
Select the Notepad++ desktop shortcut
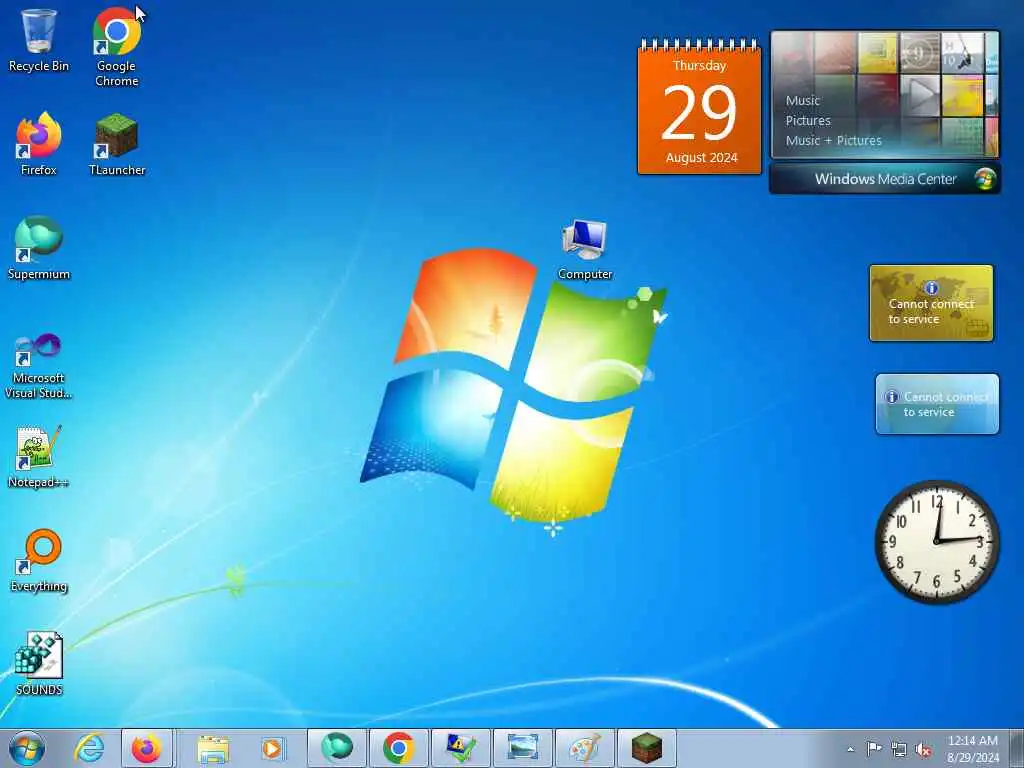pyautogui.click(x=39, y=456)
